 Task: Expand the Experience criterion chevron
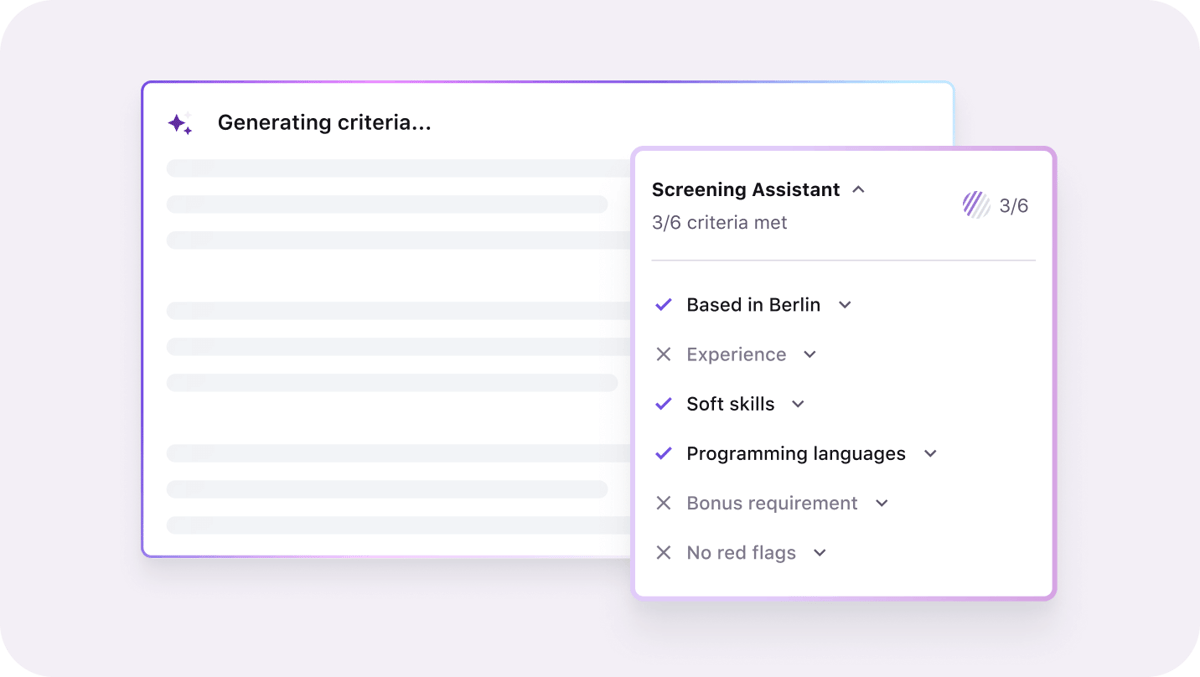810,355
